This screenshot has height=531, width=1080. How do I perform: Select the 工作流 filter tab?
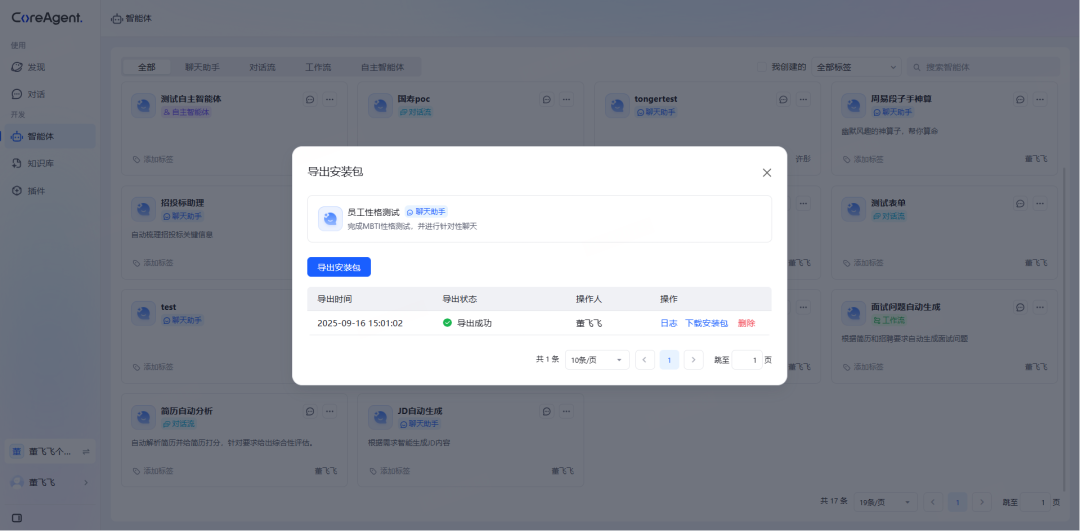coord(318,67)
